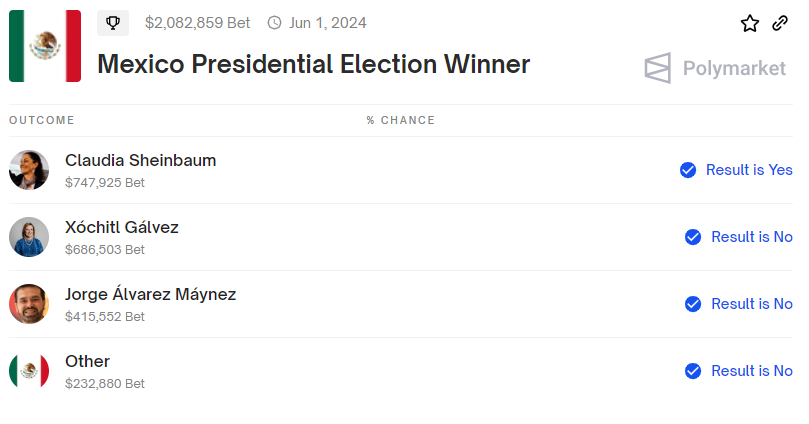Open the Xóchitl Gálvez outcome

pos(122,227)
